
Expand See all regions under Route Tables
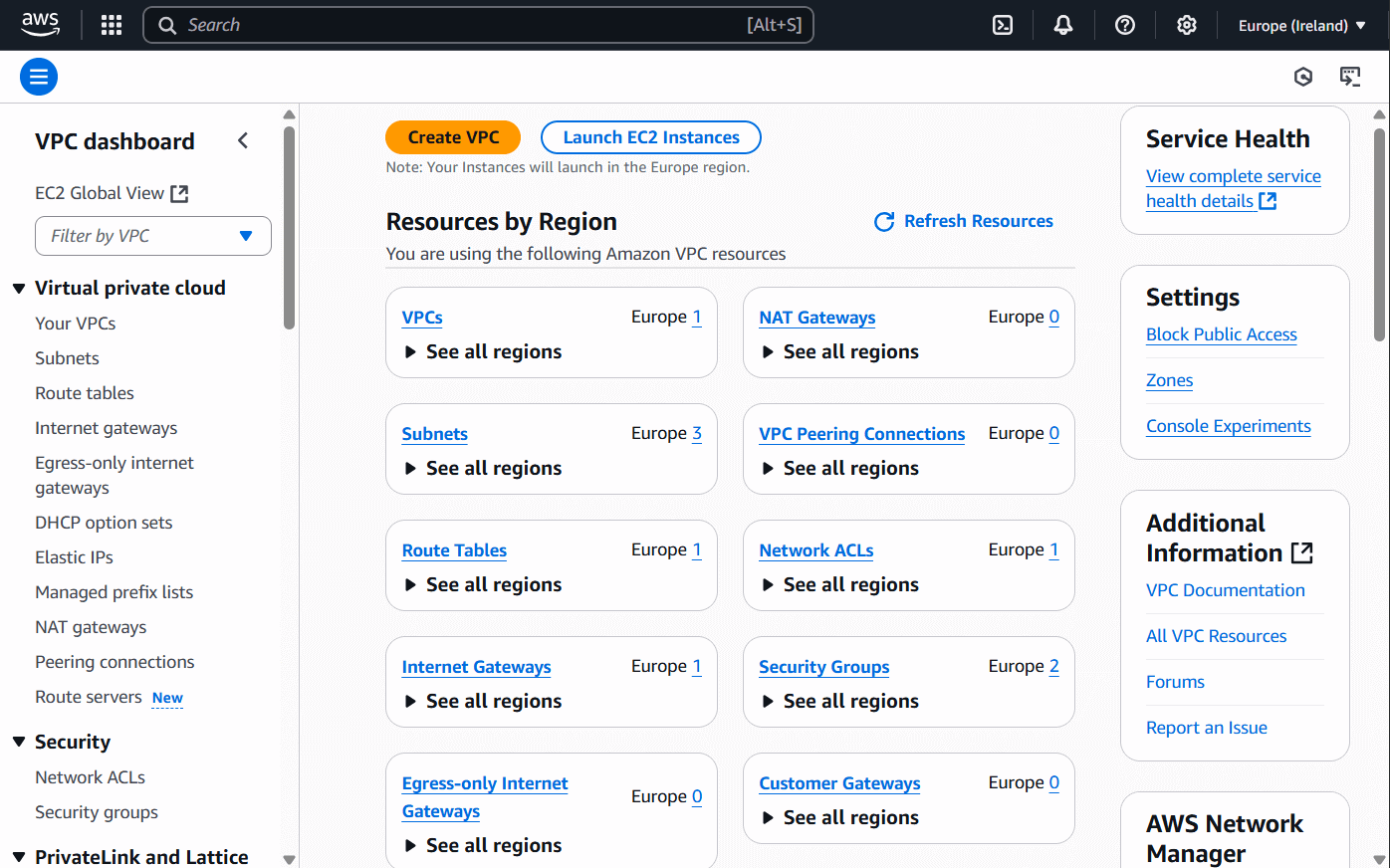tap(483, 584)
